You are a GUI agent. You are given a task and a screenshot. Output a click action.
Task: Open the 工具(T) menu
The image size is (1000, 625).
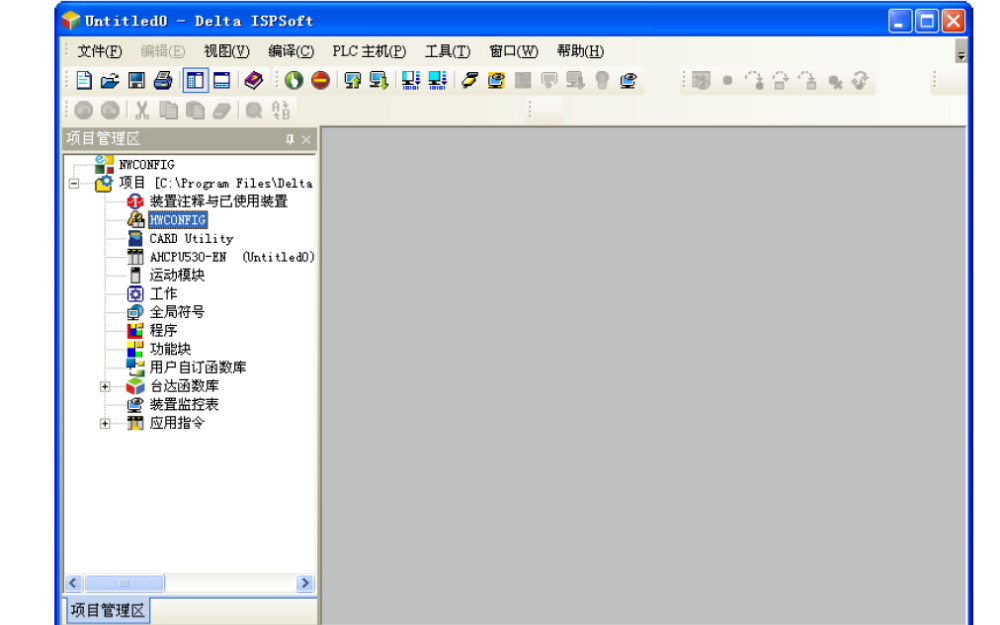tap(448, 51)
